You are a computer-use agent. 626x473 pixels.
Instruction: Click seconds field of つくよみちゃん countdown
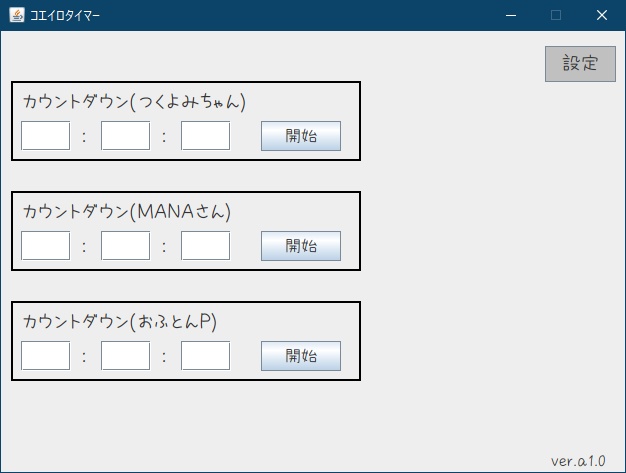pos(205,136)
